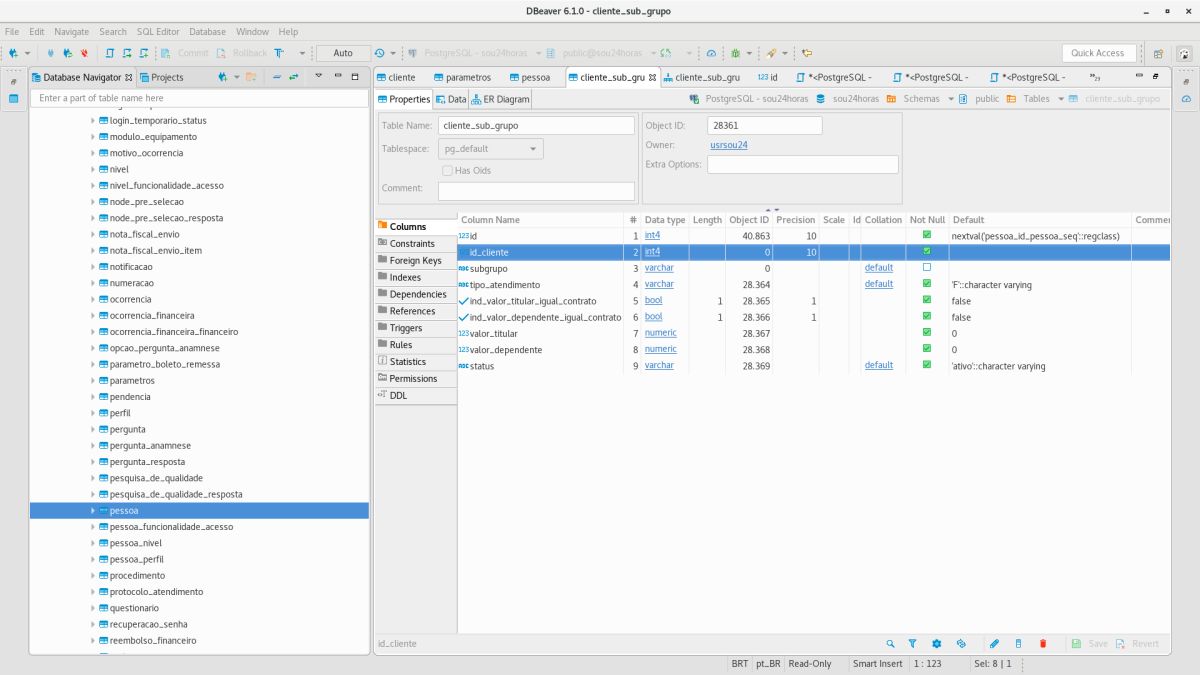Click the Connect plug icon in toolbar

pos(50,53)
